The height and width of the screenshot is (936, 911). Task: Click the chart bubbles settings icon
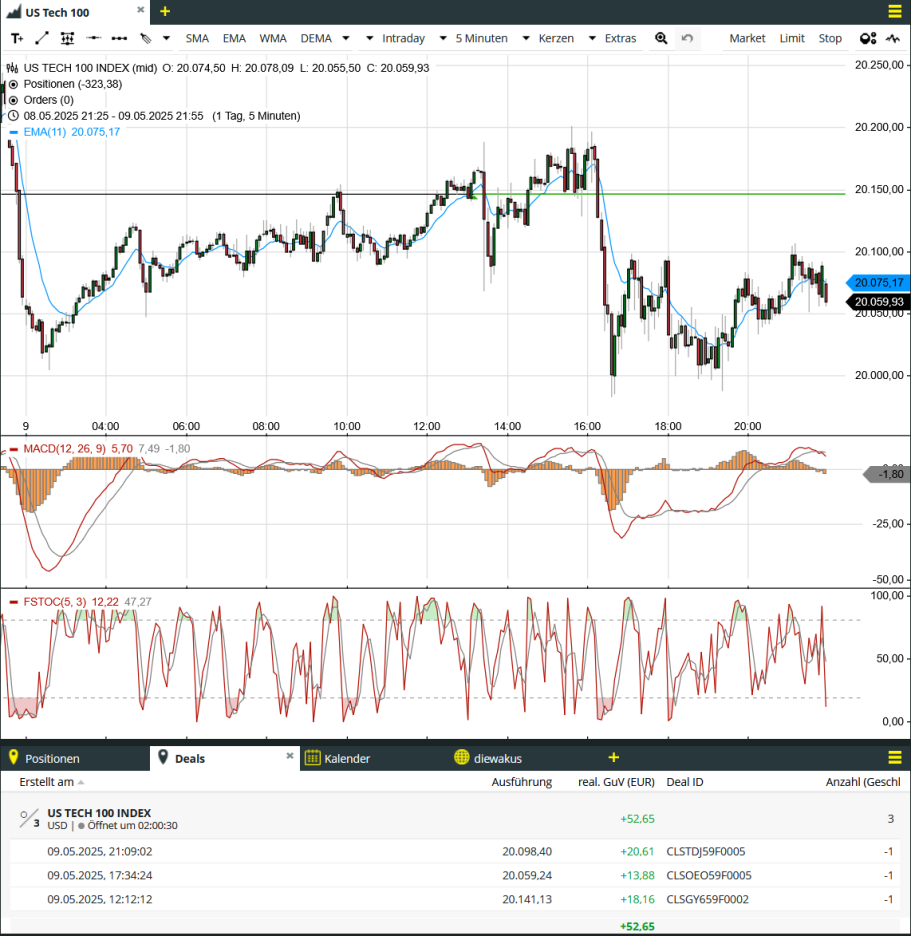(x=868, y=38)
